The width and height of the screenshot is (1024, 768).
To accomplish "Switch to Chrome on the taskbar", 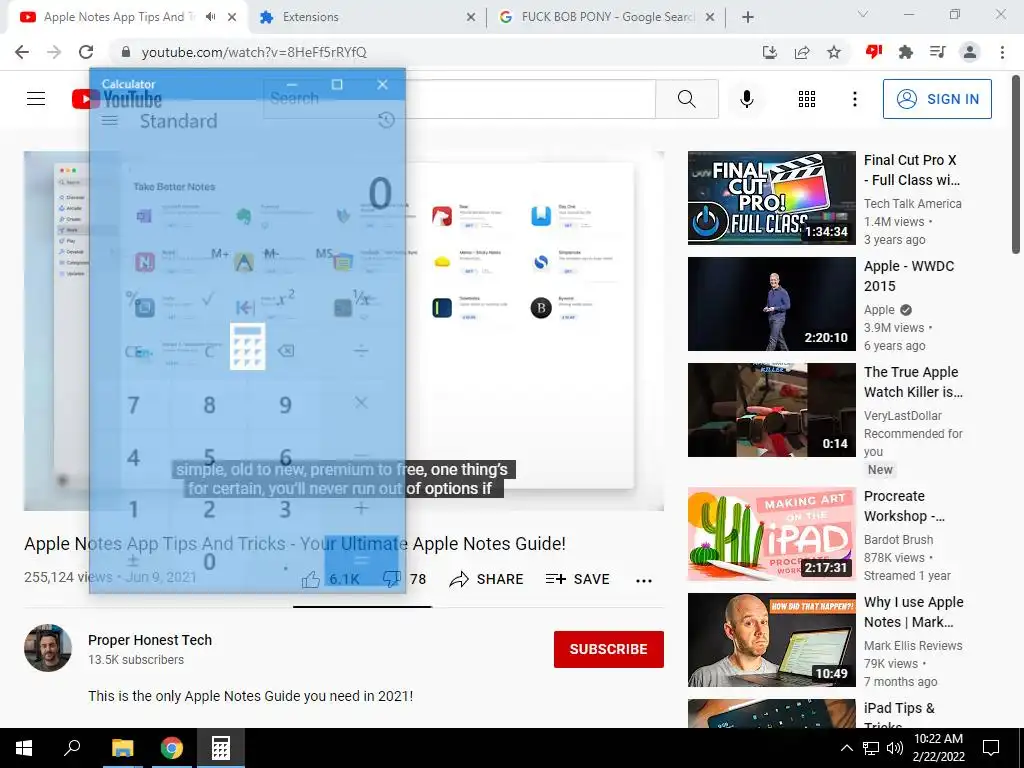I will [x=172, y=748].
